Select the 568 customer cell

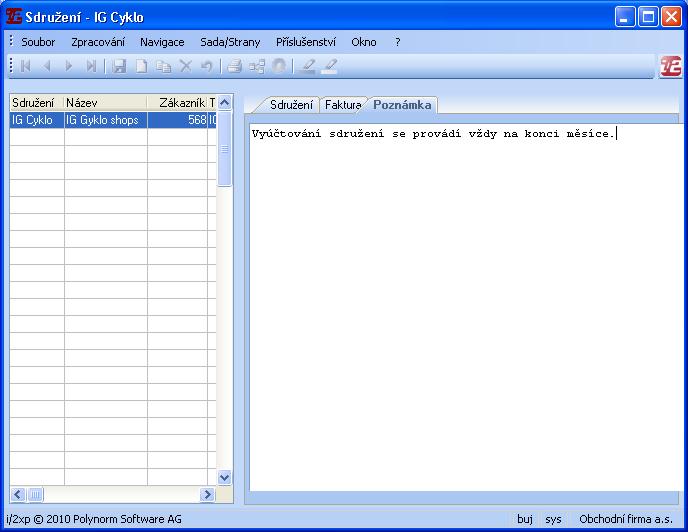click(x=177, y=120)
